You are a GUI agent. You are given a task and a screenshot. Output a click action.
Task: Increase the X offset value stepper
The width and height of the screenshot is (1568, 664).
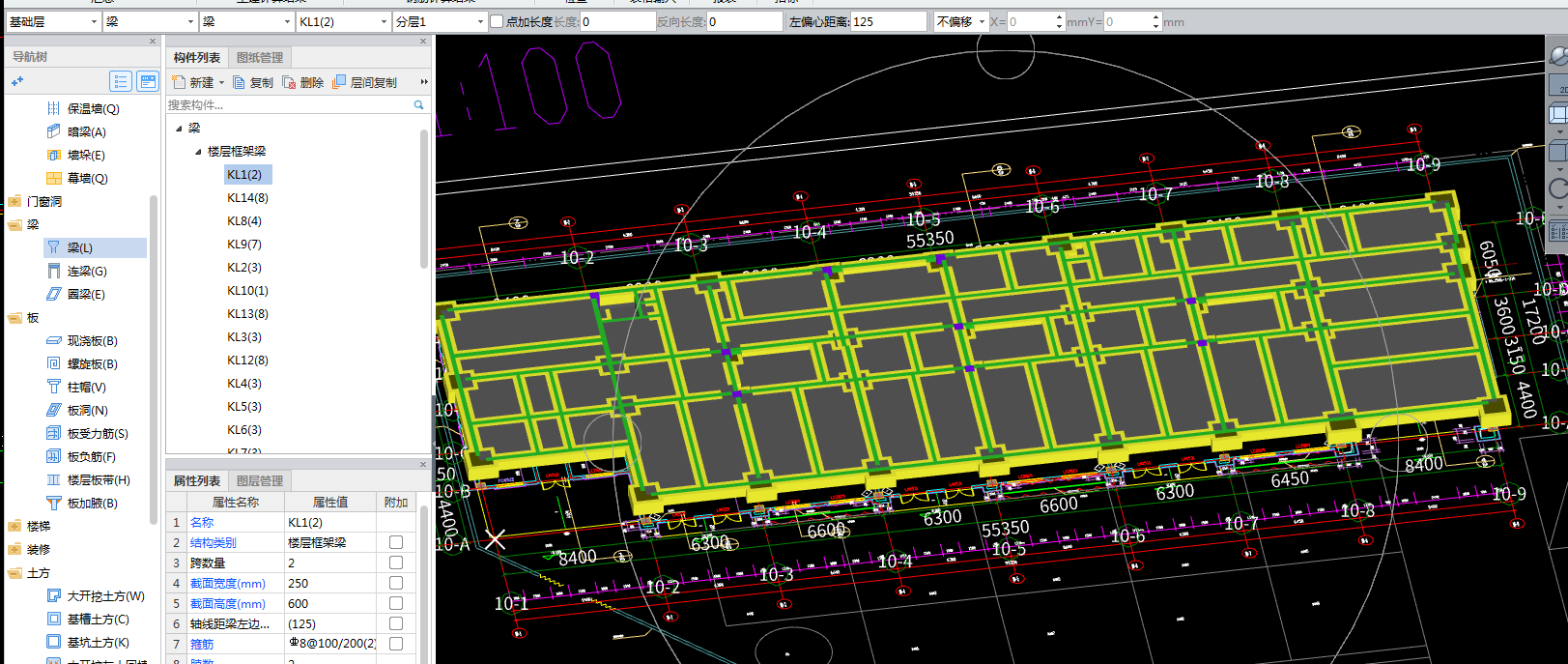coord(1060,16)
